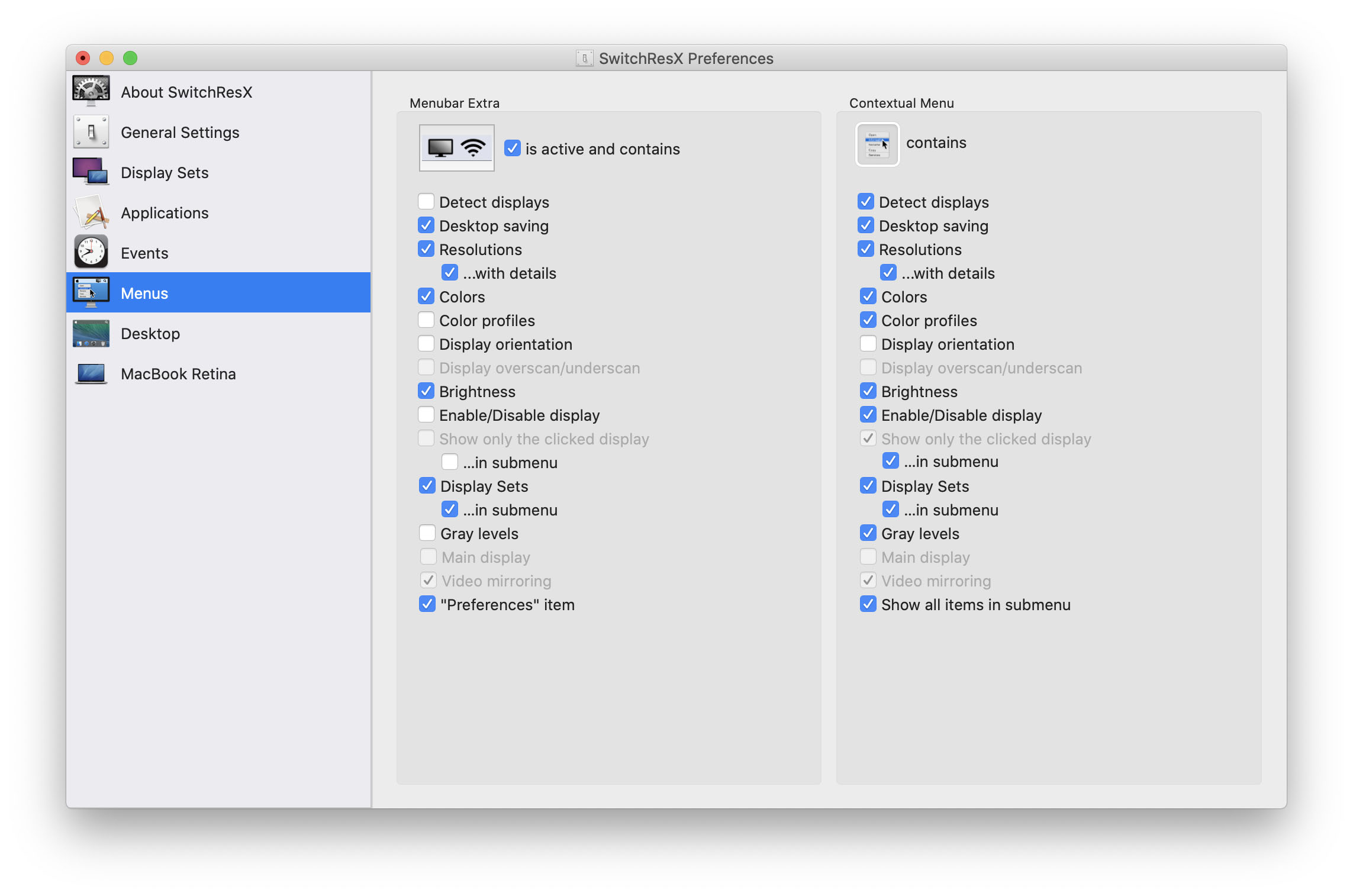Click the Contextual Menu preview icon
The width and height of the screenshot is (1353, 896).
[877, 144]
